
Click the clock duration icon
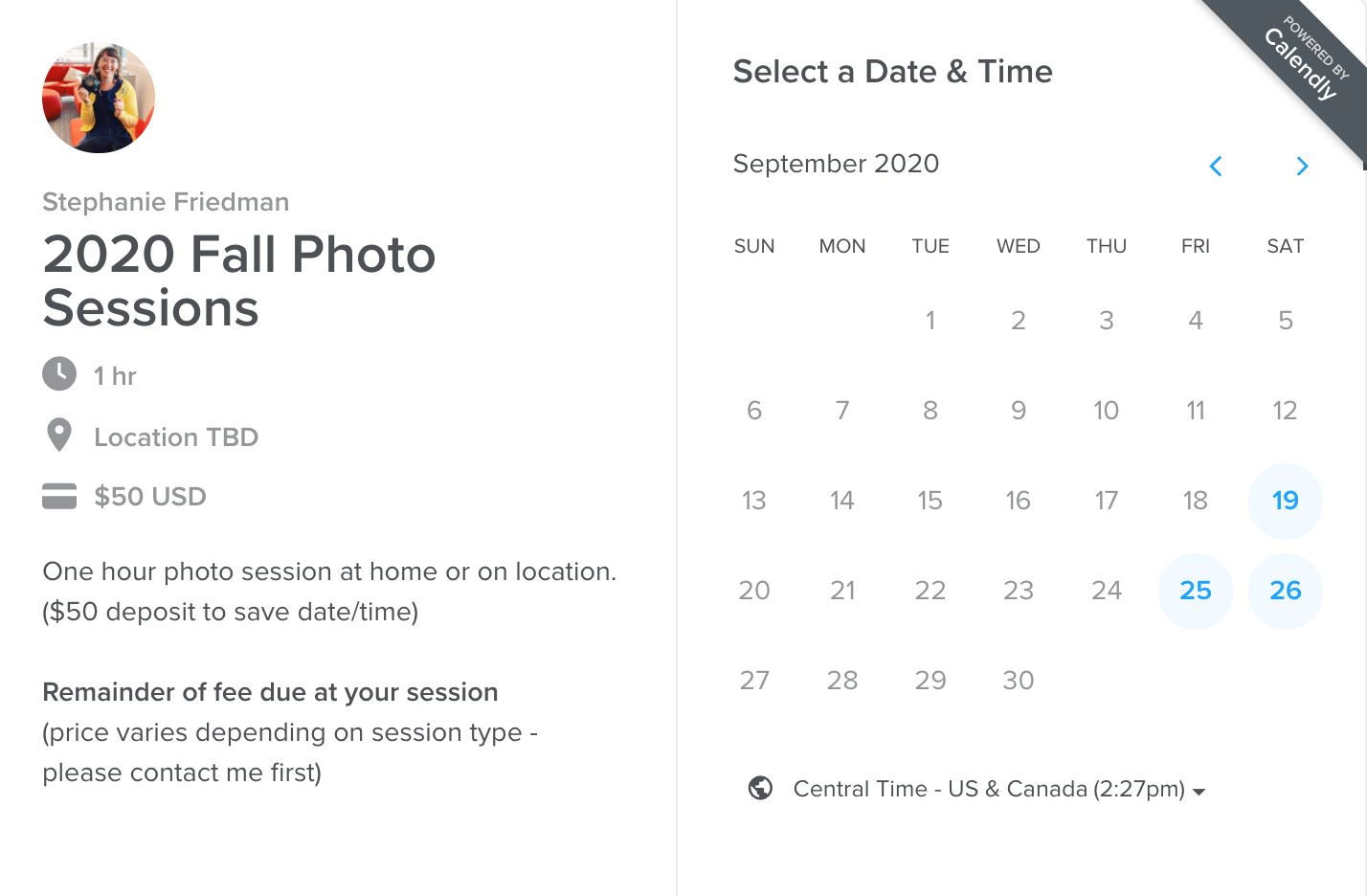pos(59,374)
